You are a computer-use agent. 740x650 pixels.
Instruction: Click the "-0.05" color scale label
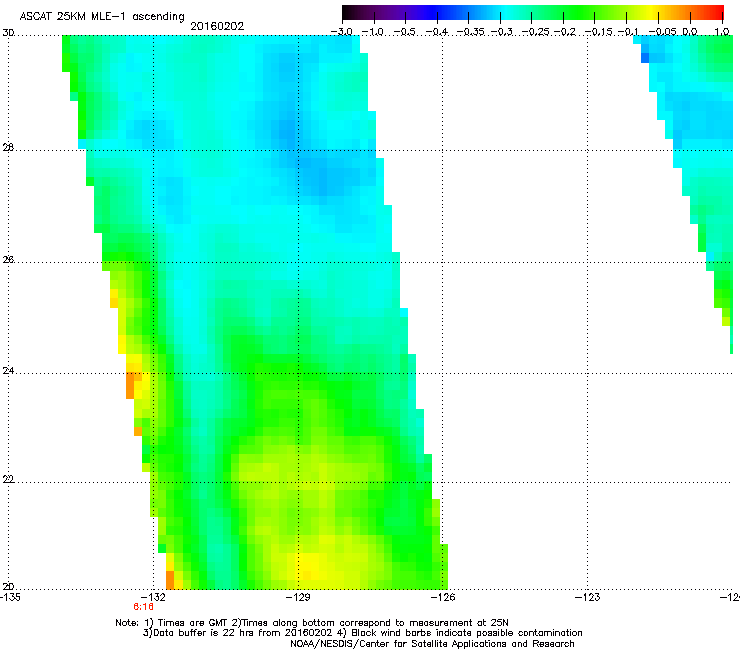(662, 32)
